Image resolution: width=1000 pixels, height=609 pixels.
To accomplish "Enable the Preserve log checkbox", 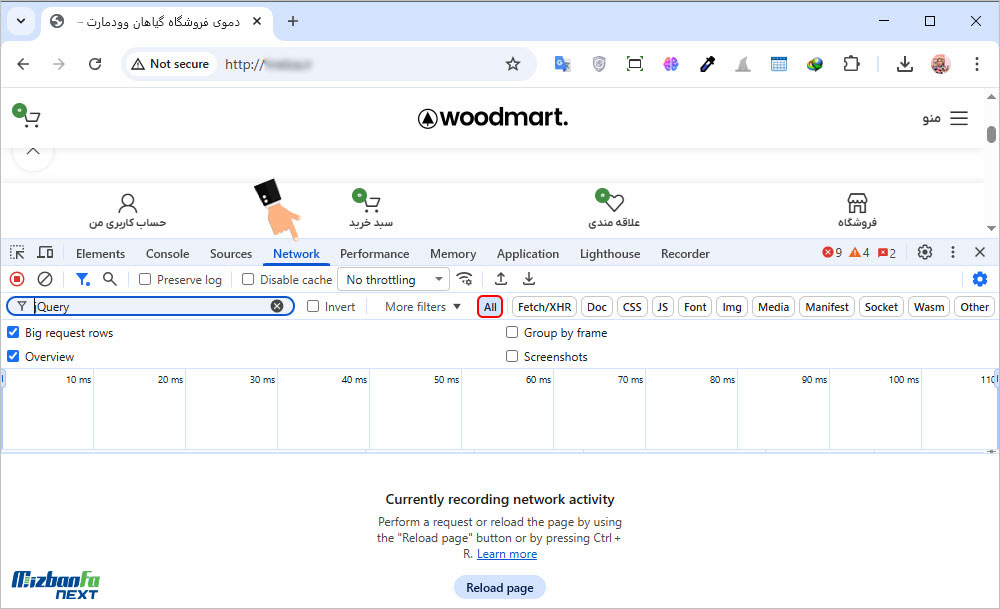I will tap(145, 280).
